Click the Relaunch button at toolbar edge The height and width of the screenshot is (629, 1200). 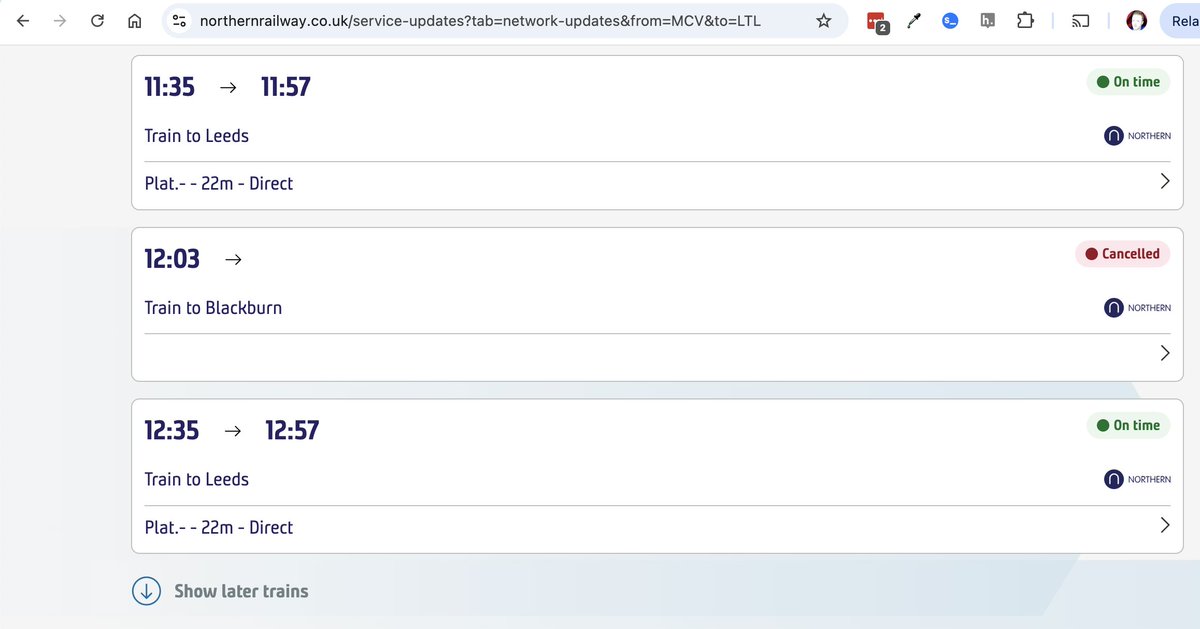coord(1180,21)
